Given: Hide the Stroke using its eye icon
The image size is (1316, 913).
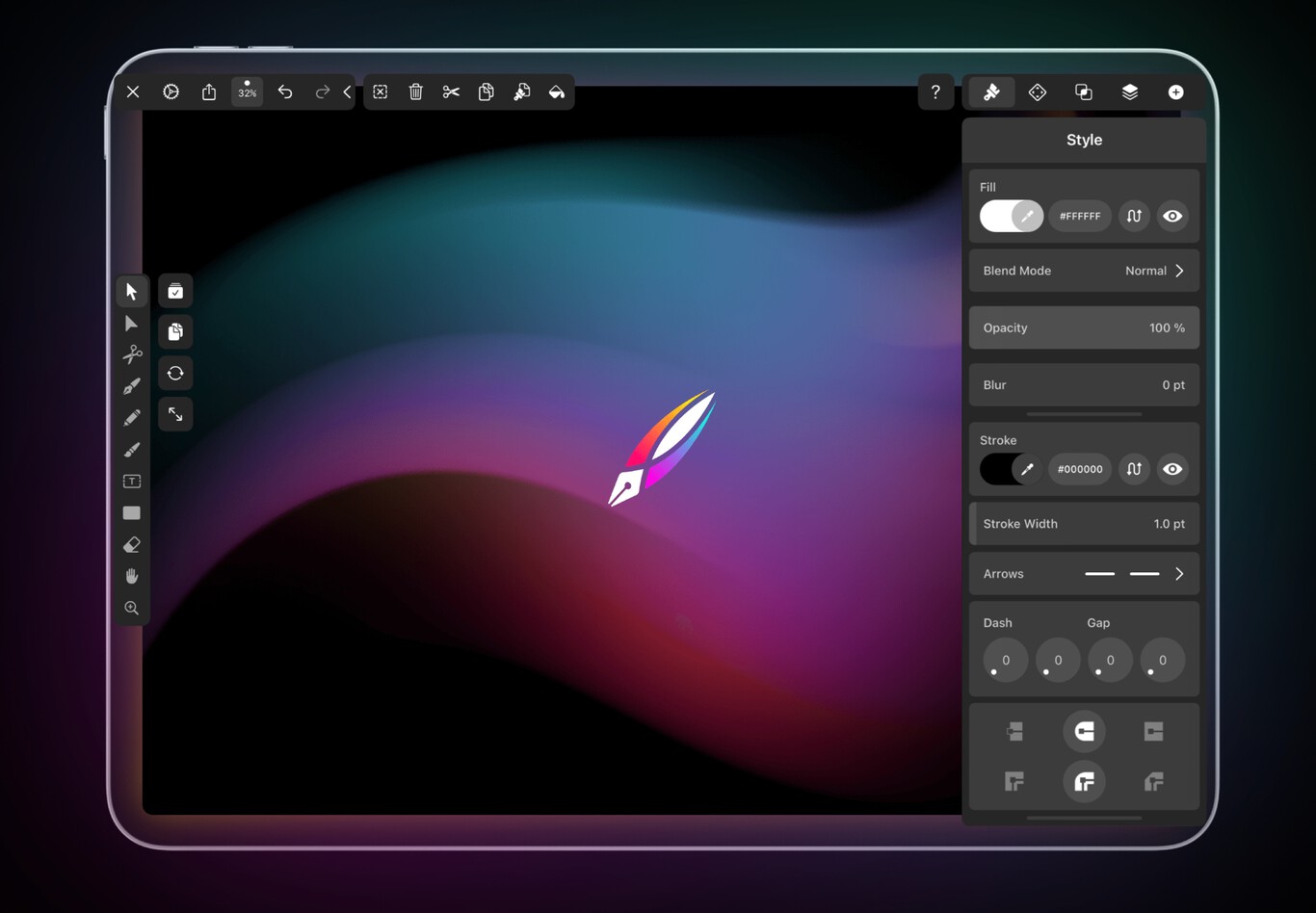Looking at the screenshot, I should pyautogui.click(x=1172, y=469).
